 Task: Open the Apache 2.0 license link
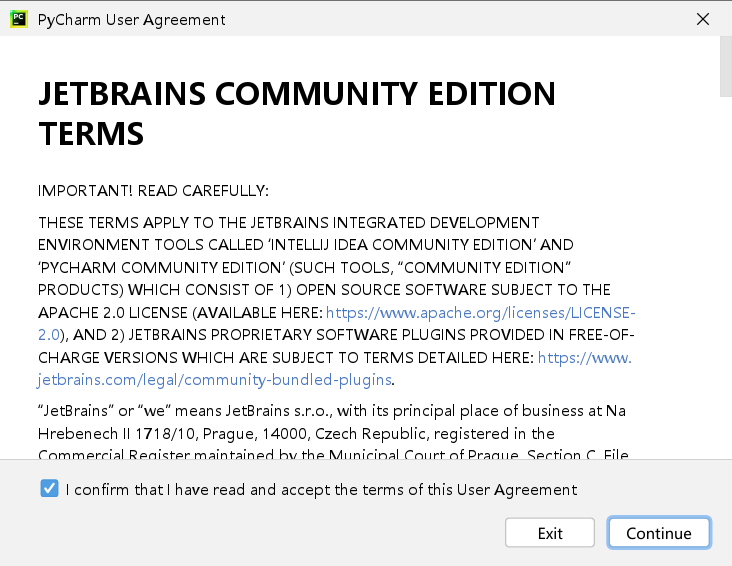(x=480, y=312)
